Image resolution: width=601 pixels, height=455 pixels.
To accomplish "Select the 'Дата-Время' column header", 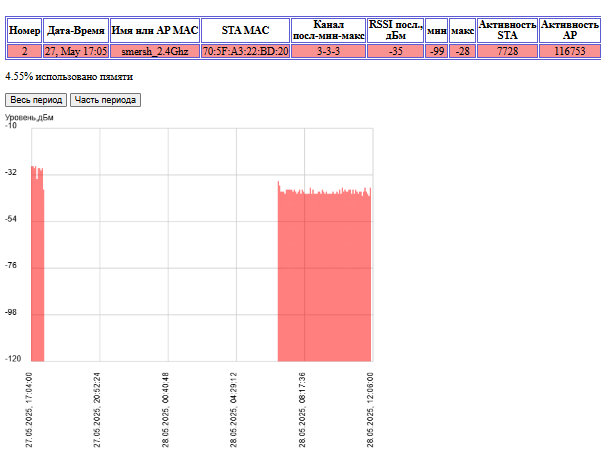I will (x=76, y=30).
